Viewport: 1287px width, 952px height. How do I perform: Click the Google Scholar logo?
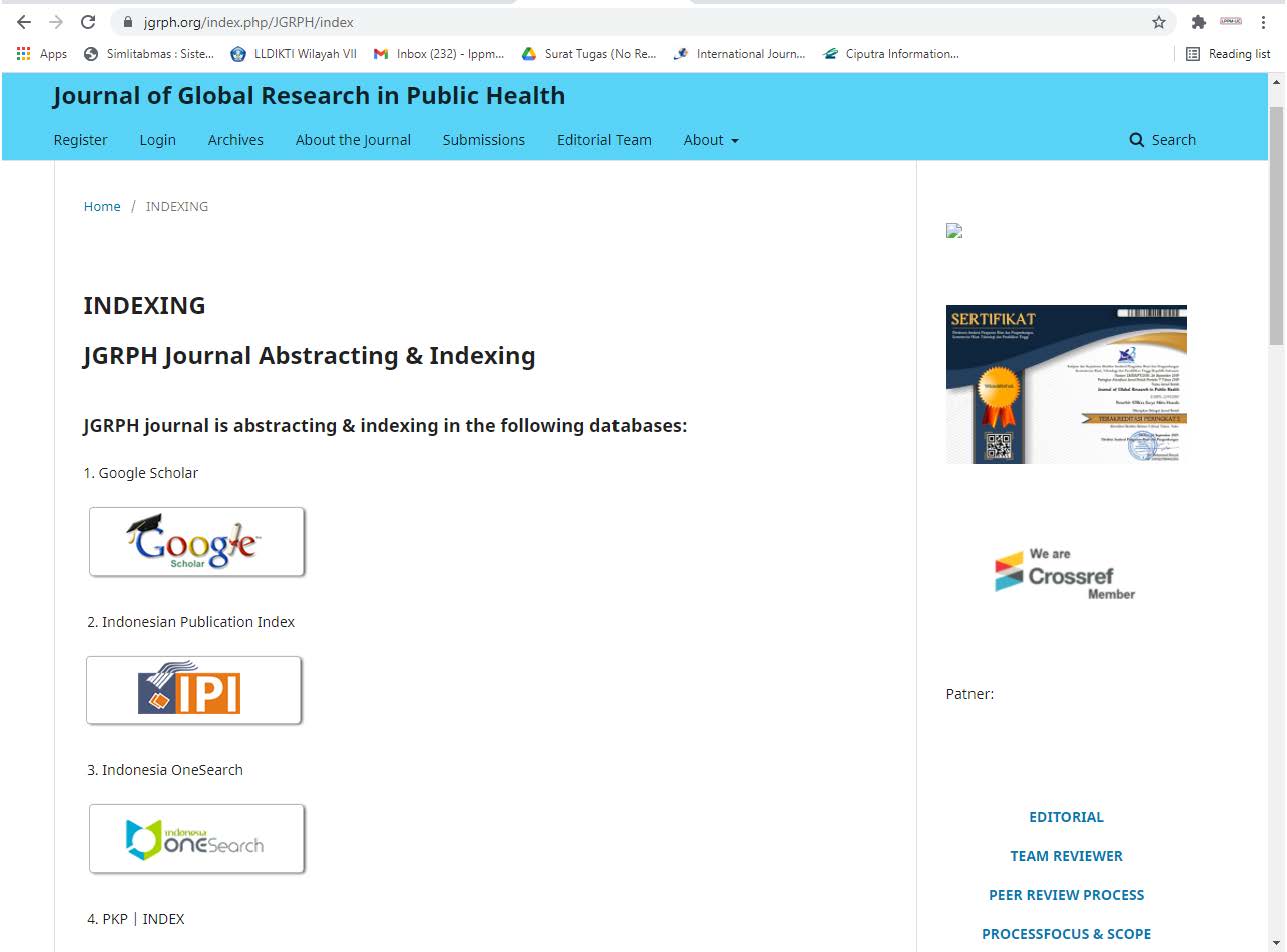click(x=197, y=542)
